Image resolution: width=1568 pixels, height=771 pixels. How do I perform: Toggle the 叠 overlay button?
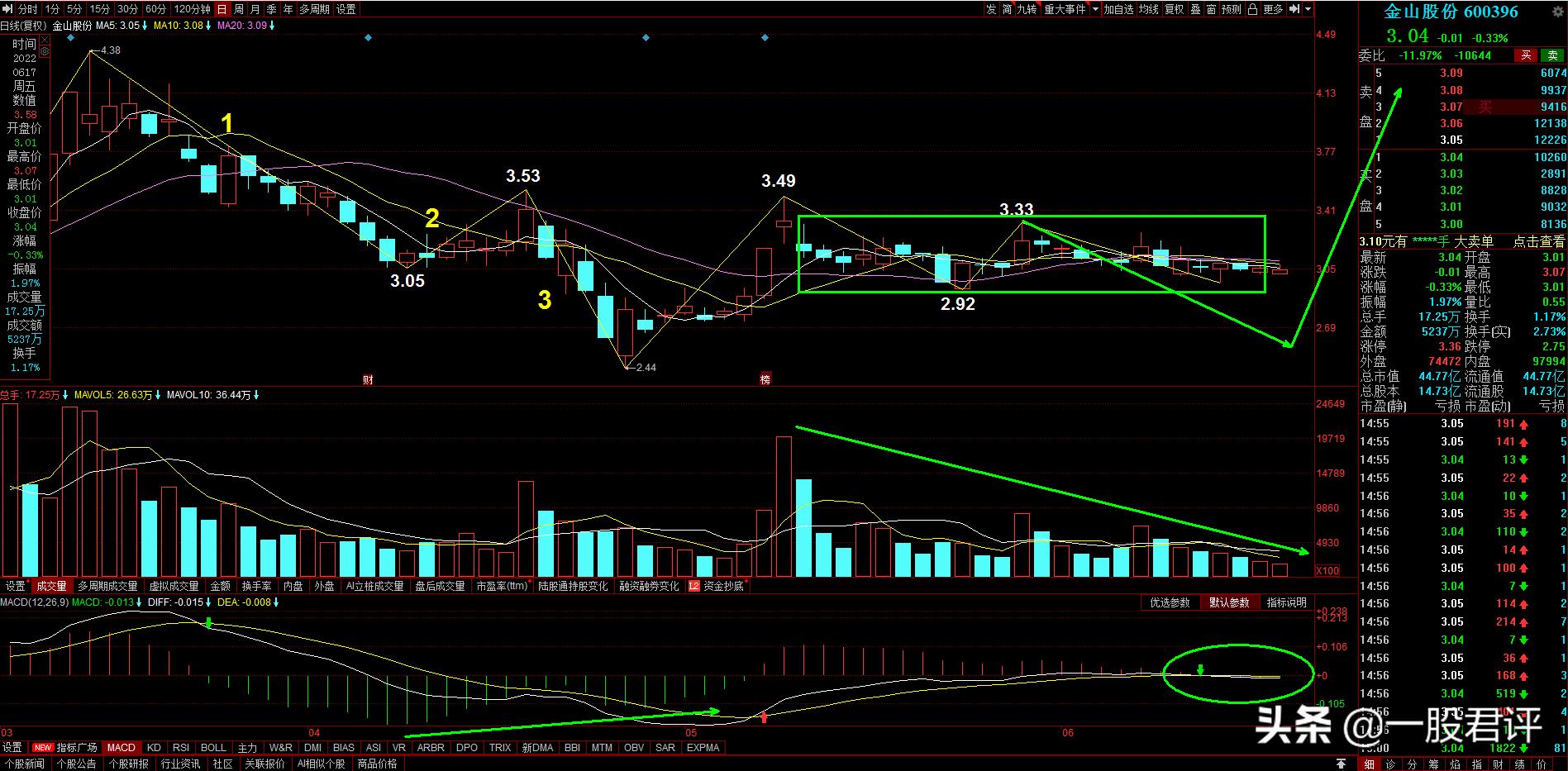1195,9
